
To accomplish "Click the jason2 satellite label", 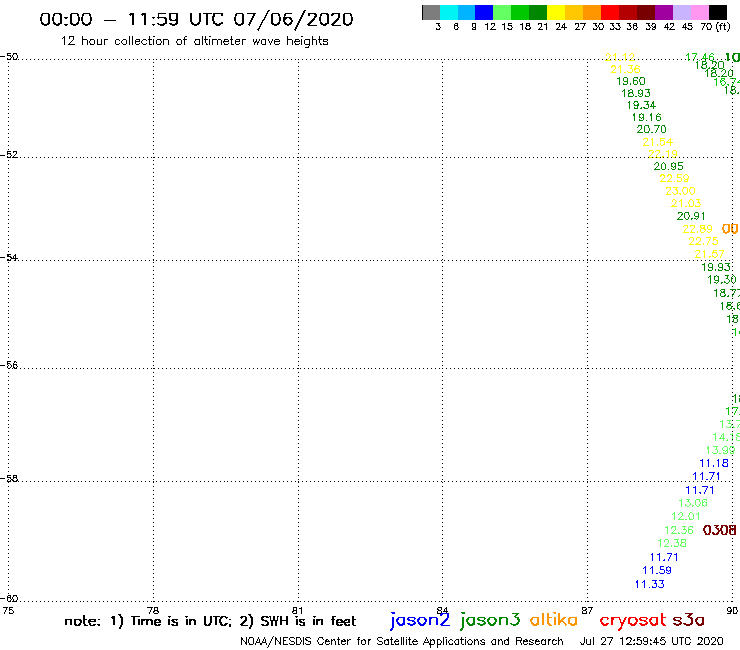I will point(420,620).
